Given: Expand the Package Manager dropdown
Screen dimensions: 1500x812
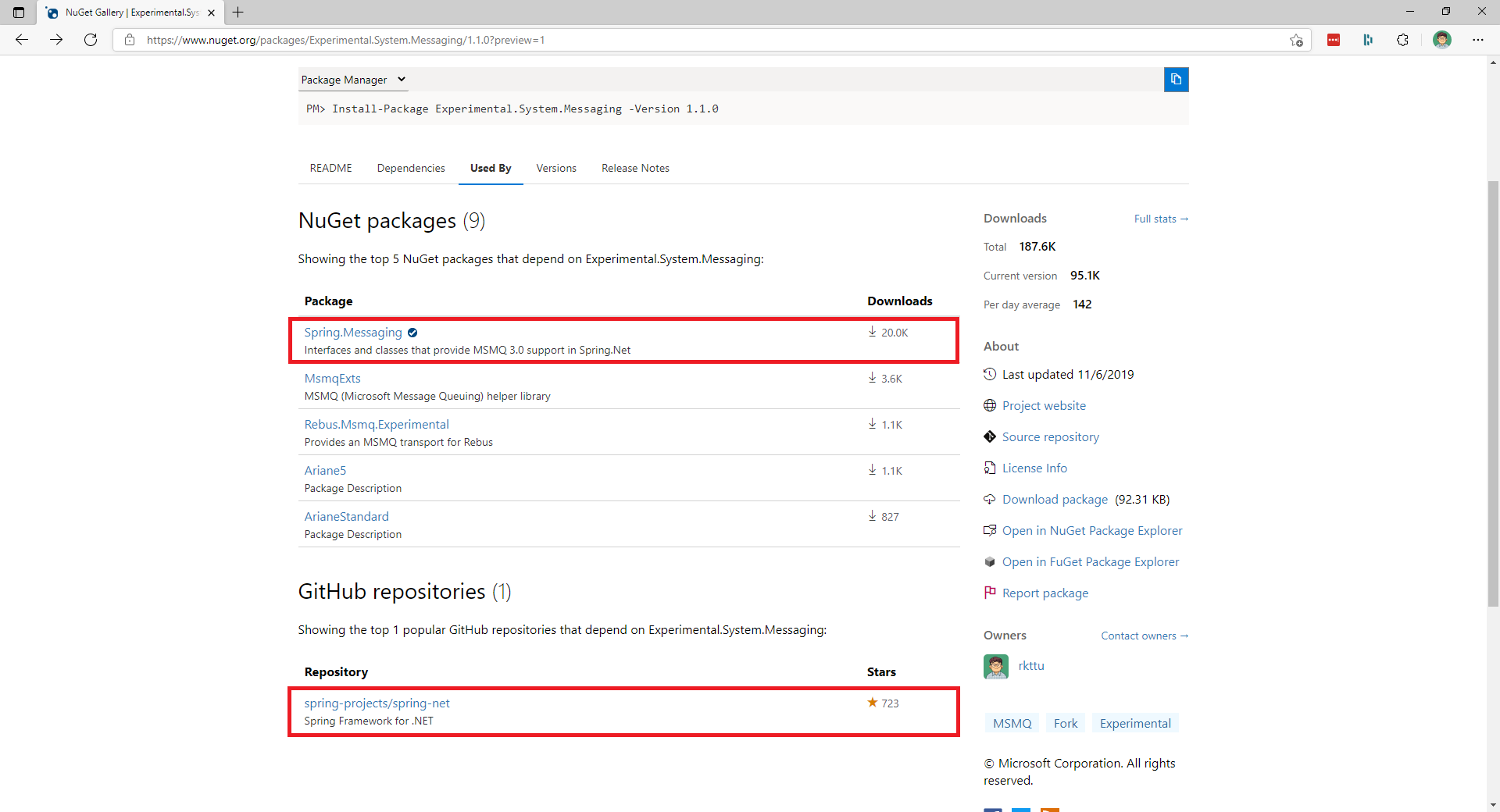Looking at the screenshot, I should pyautogui.click(x=353, y=80).
